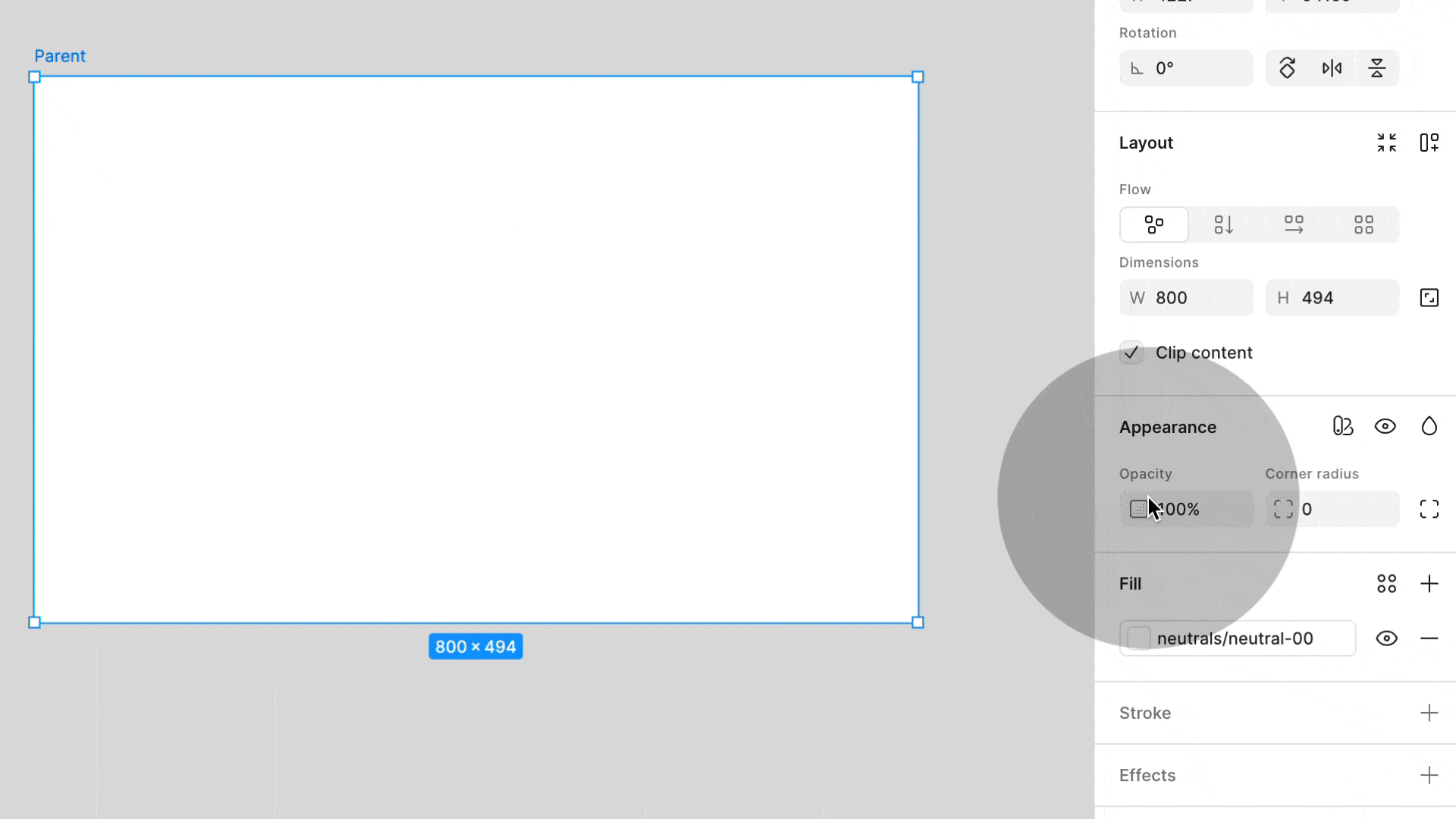Open blend mode droplet menu
Viewport: 1456px width, 819px height.
[x=1429, y=426]
